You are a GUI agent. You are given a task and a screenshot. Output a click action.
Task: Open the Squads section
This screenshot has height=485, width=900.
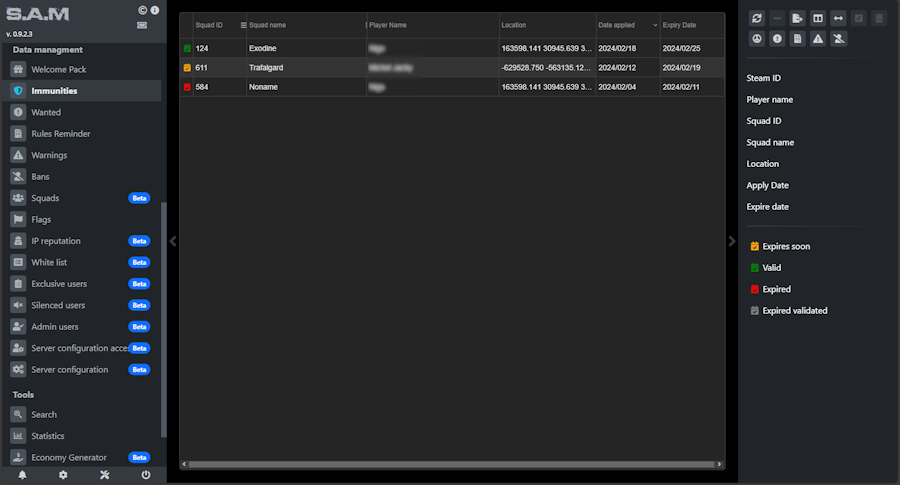[45, 198]
